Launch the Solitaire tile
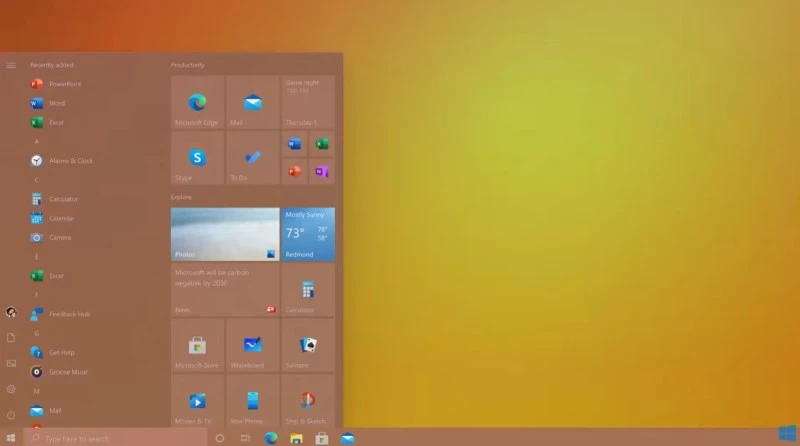Viewport: 800px width, 446px height. [308, 345]
